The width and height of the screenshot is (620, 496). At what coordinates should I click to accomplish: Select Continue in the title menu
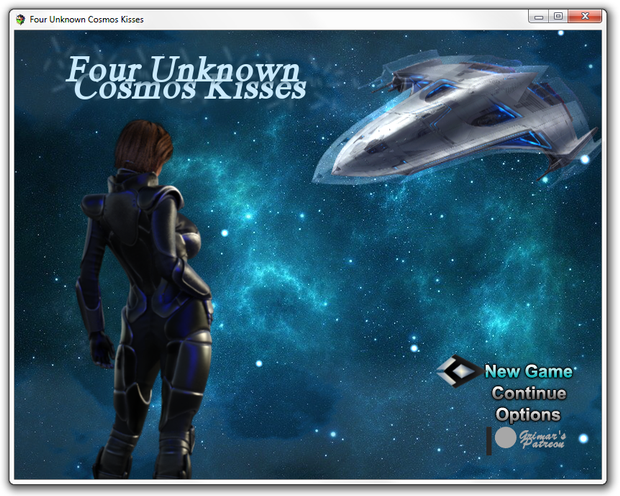[x=529, y=393]
